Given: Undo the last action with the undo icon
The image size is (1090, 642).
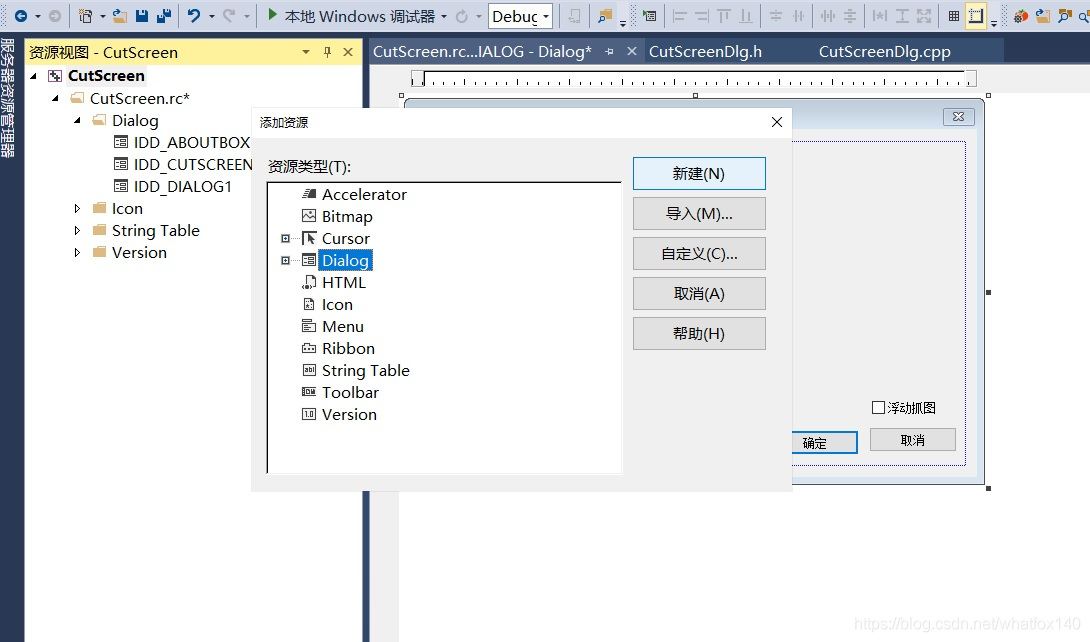Looking at the screenshot, I should tap(194, 16).
